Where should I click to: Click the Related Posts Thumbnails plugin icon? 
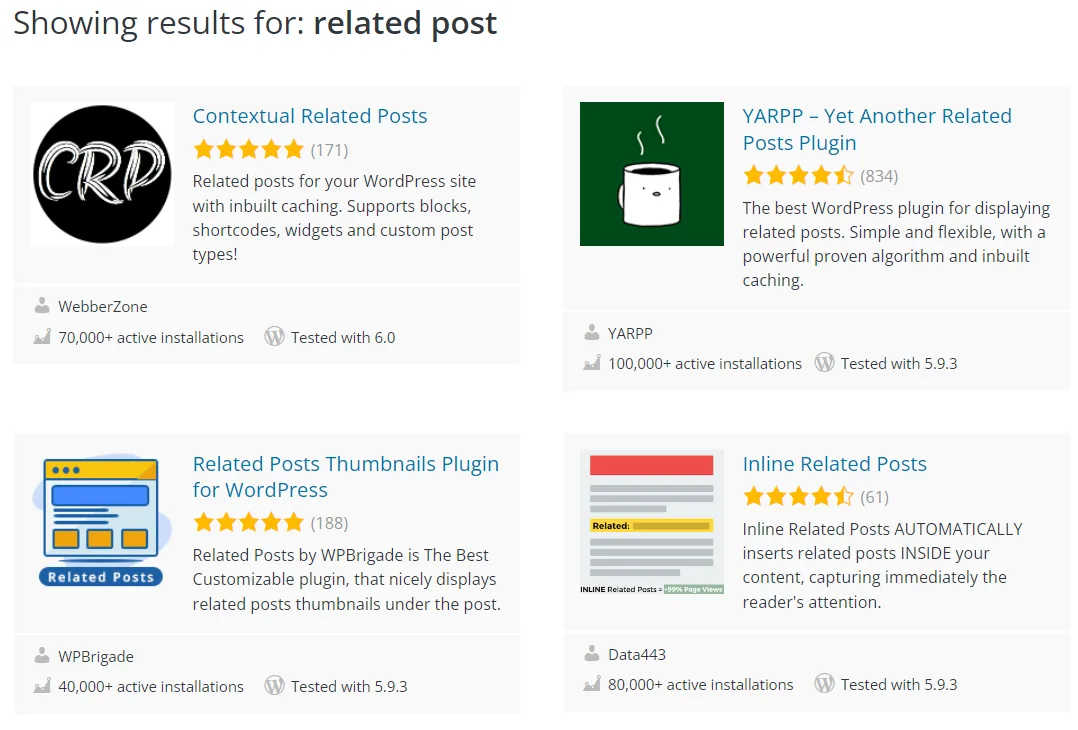(x=102, y=522)
